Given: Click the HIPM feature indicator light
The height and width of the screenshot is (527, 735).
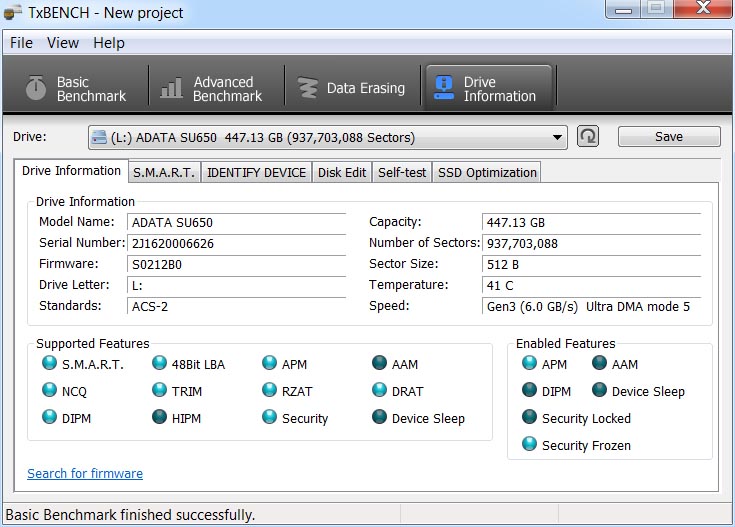Looking at the screenshot, I should (x=159, y=417).
